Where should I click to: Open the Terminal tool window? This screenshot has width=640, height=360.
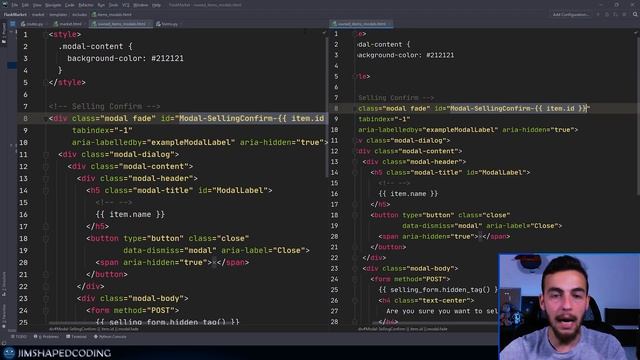click(76, 337)
